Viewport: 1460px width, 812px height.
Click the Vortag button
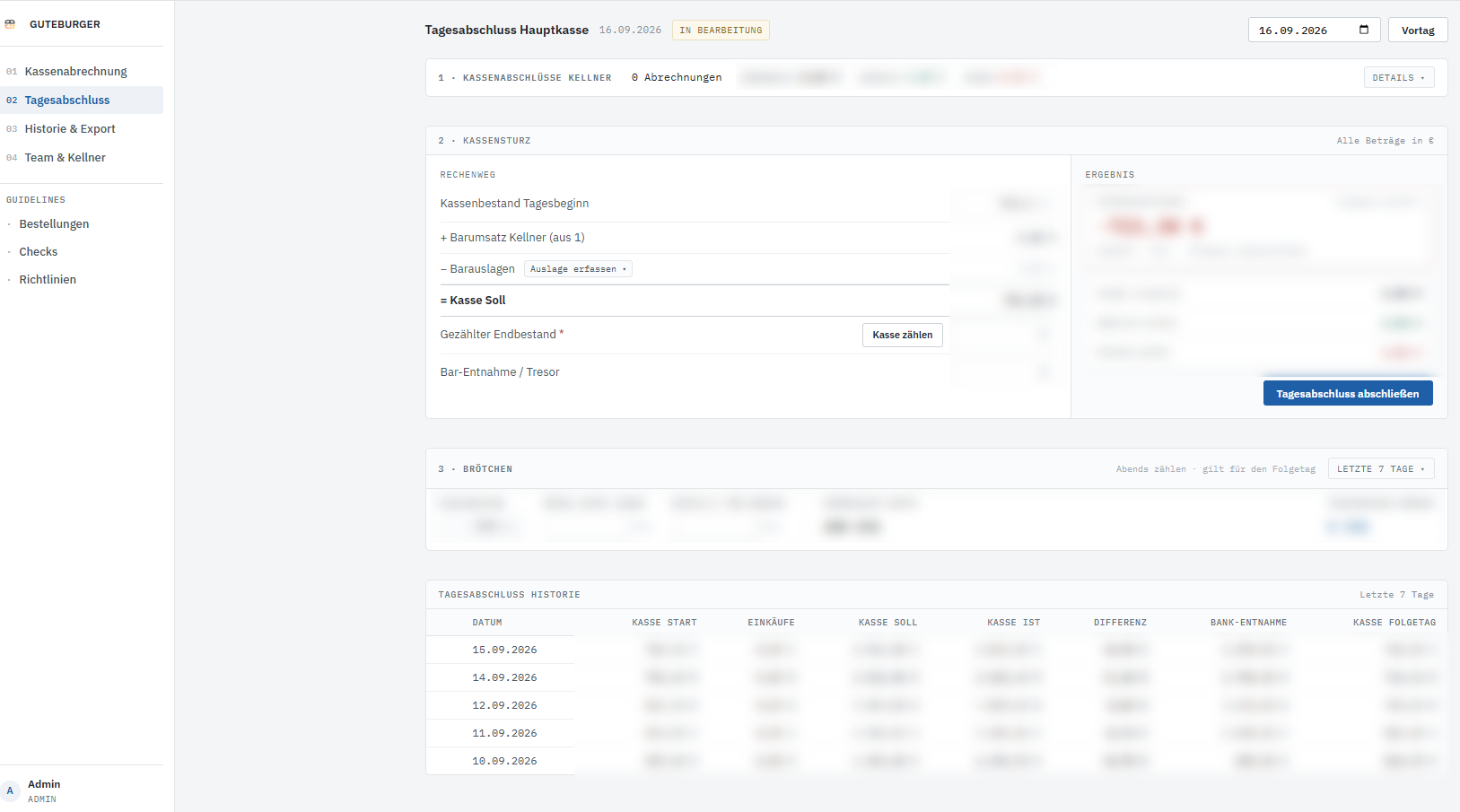click(1418, 30)
